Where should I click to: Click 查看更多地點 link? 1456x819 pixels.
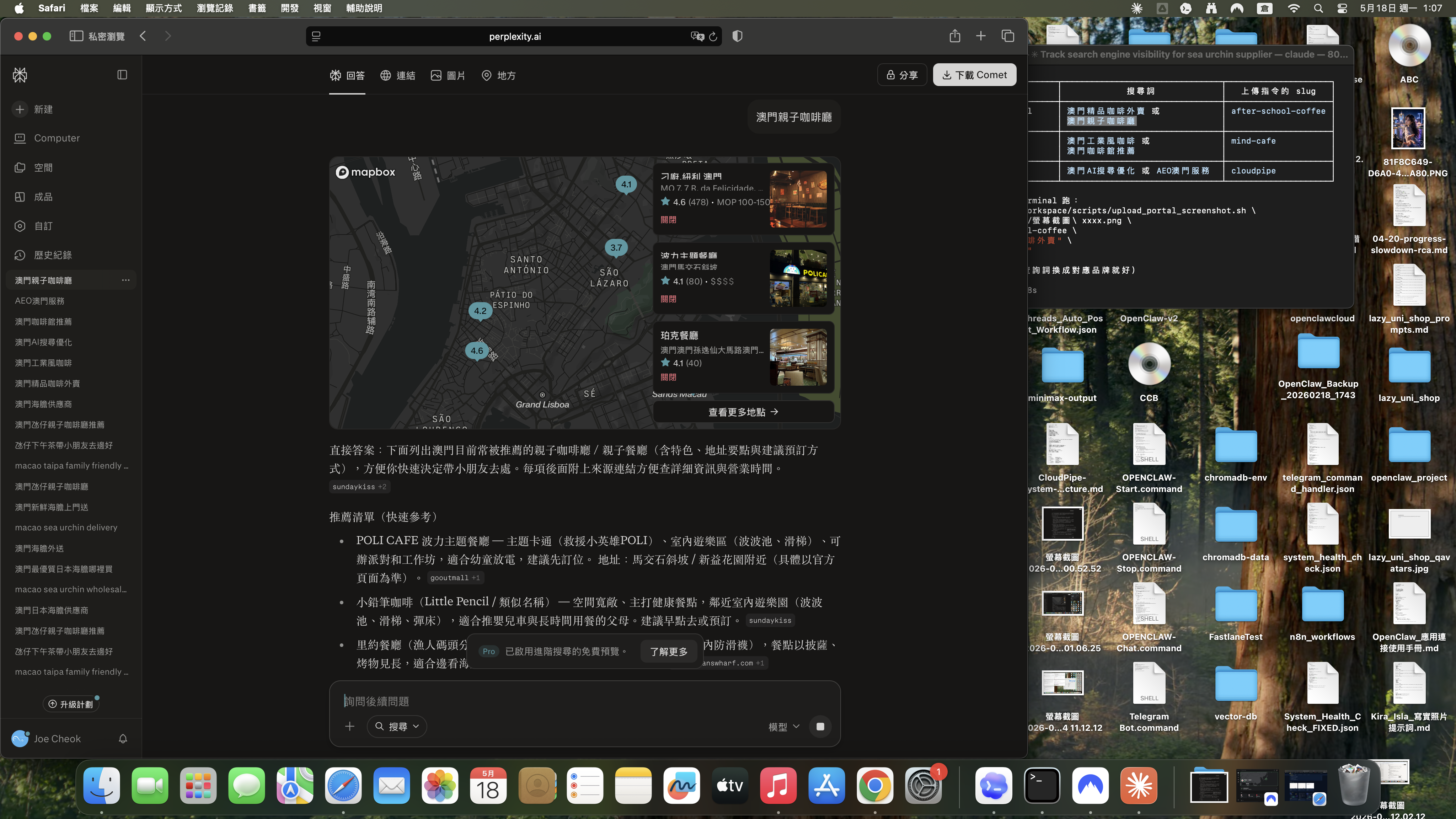743,412
